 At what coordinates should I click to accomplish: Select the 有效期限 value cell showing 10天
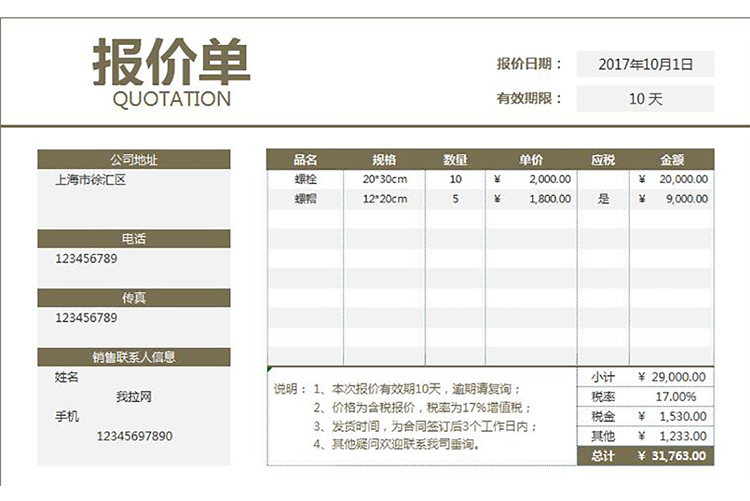pyautogui.click(x=645, y=99)
